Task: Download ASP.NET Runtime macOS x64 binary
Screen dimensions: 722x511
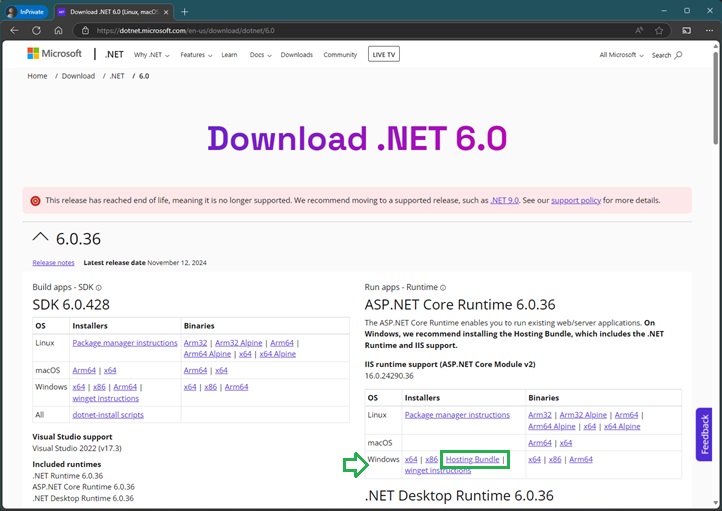Action: (x=566, y=443)
